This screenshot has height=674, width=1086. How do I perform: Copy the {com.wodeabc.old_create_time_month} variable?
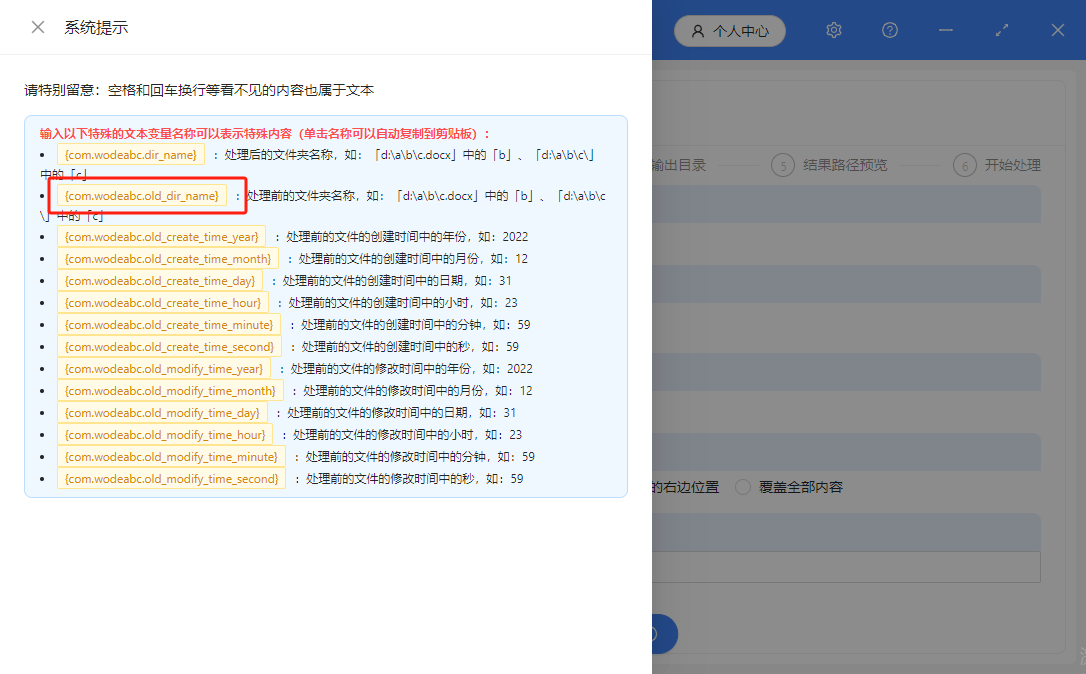168,258
